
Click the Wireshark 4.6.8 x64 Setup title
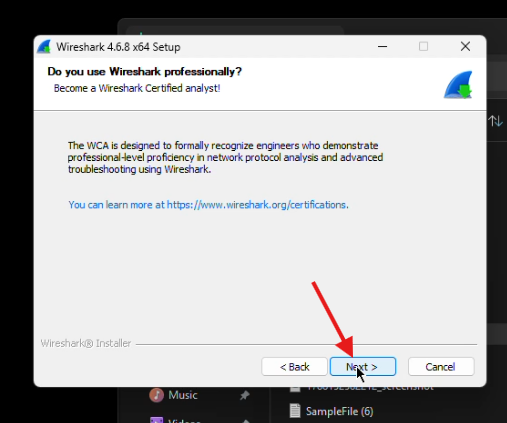(x=118, y=47)
